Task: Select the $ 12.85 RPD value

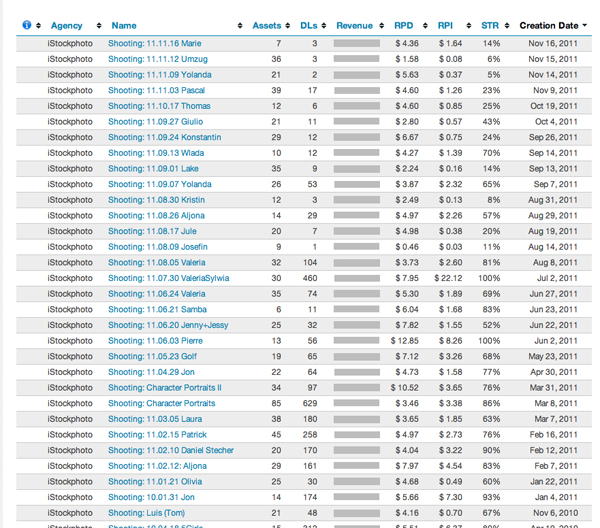Action: tap(404, 341)
